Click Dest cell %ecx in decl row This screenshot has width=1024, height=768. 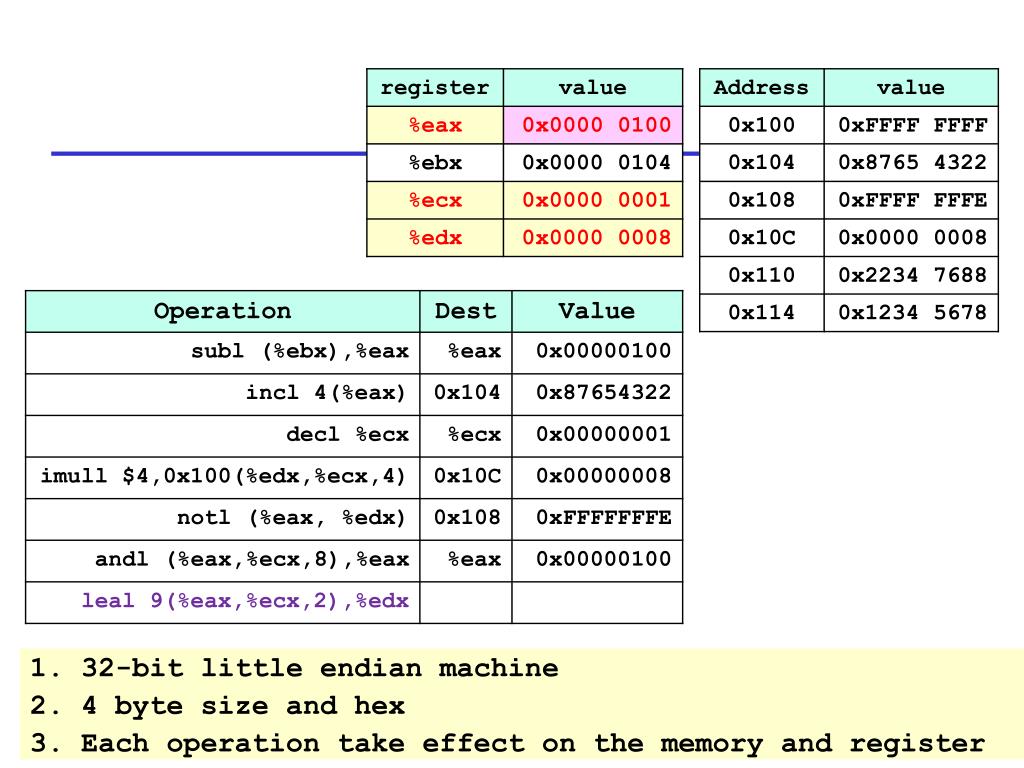tap(466, 436)
